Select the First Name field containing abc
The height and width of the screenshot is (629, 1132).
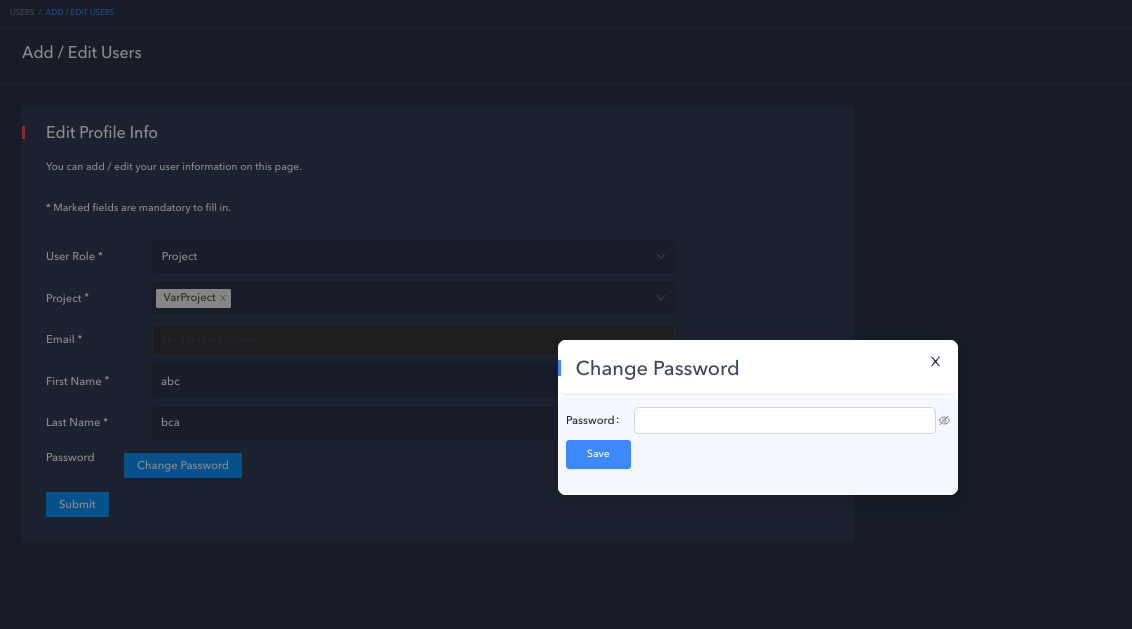point(350,381)
